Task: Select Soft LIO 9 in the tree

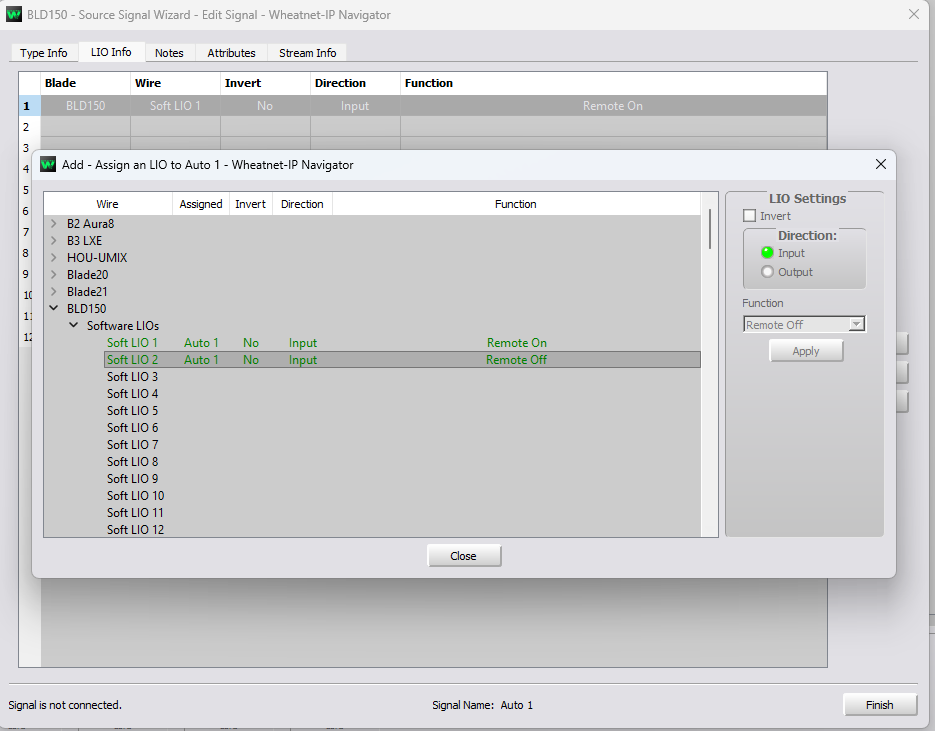Action: tap(132, 479)
